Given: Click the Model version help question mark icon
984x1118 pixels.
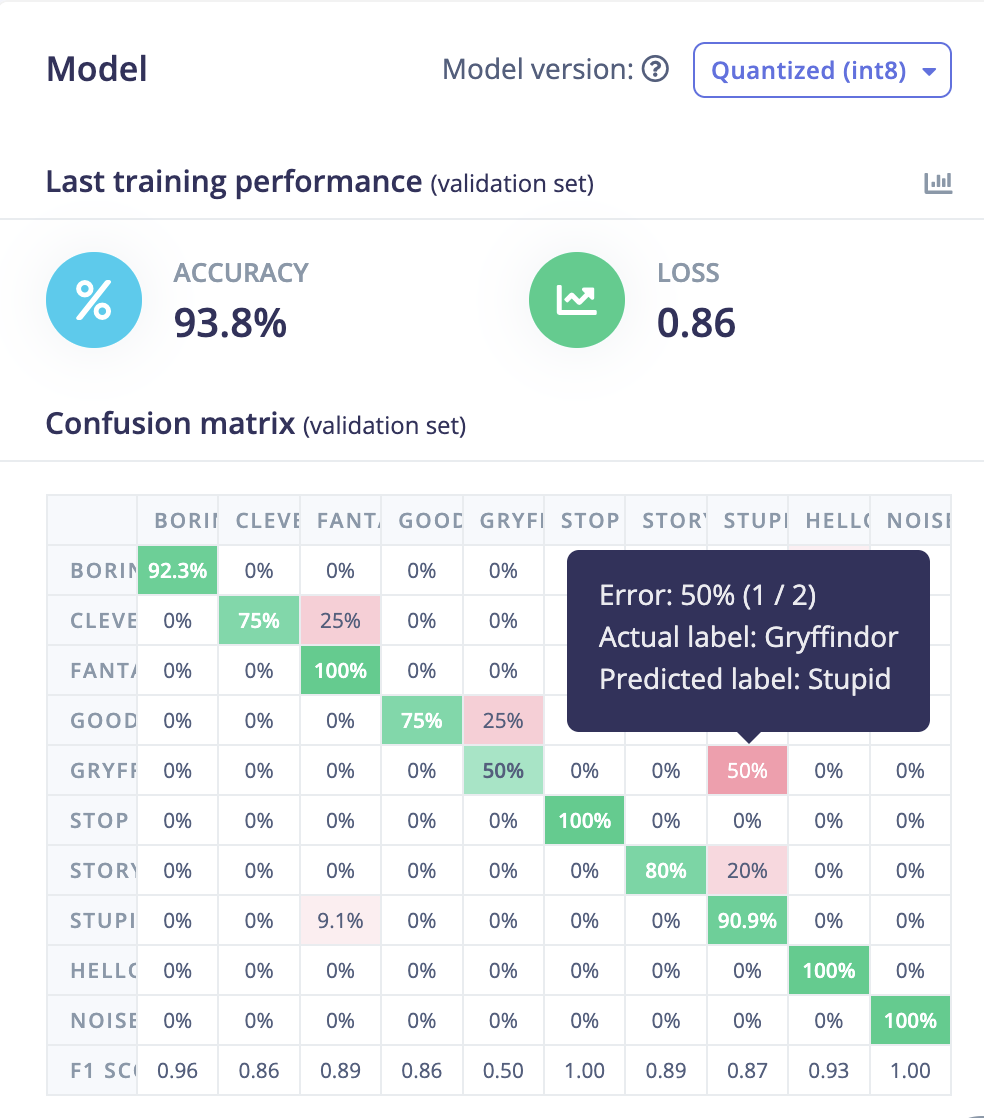Looking at the screenshot, I should click(x=655, y=70).
